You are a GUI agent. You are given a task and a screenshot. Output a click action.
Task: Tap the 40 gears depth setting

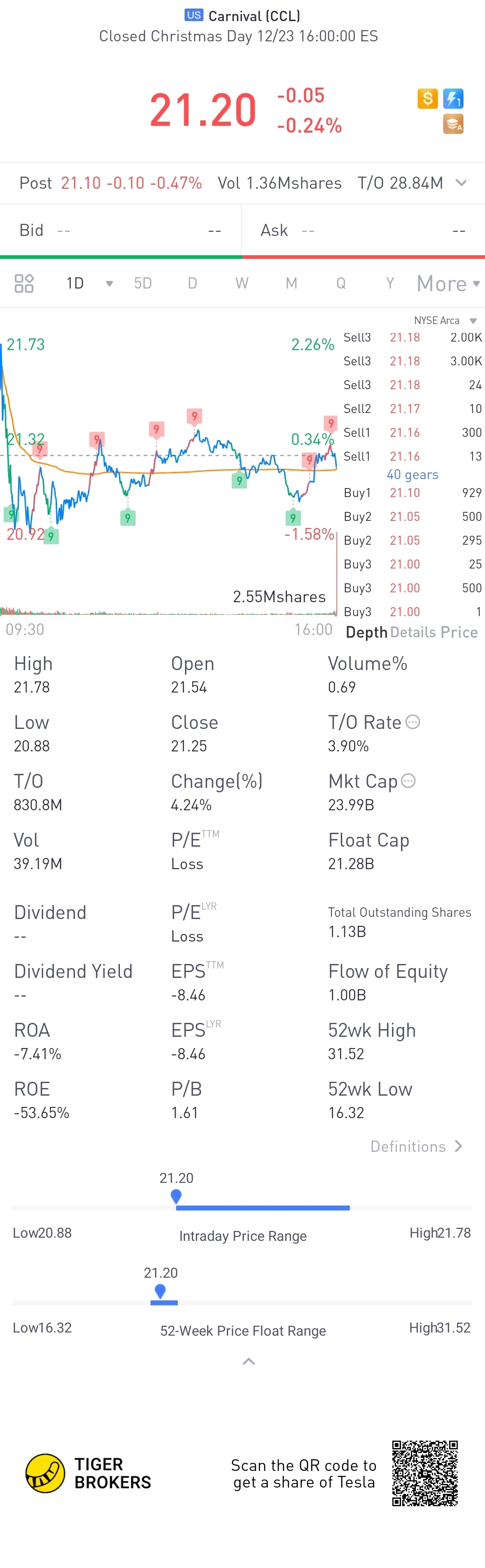[413, 475]
